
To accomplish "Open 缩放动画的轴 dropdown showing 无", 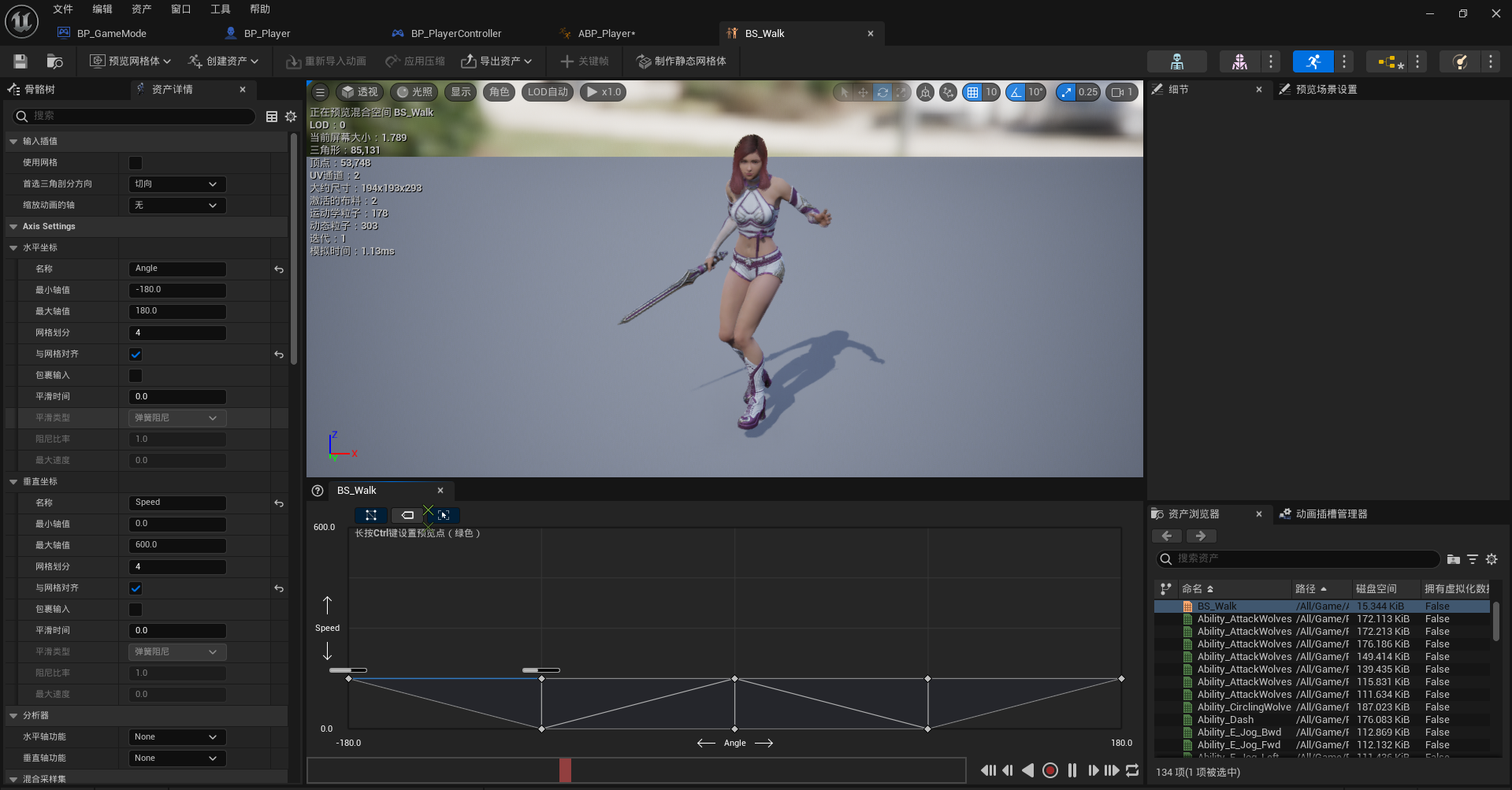I will tap(176, 206).
